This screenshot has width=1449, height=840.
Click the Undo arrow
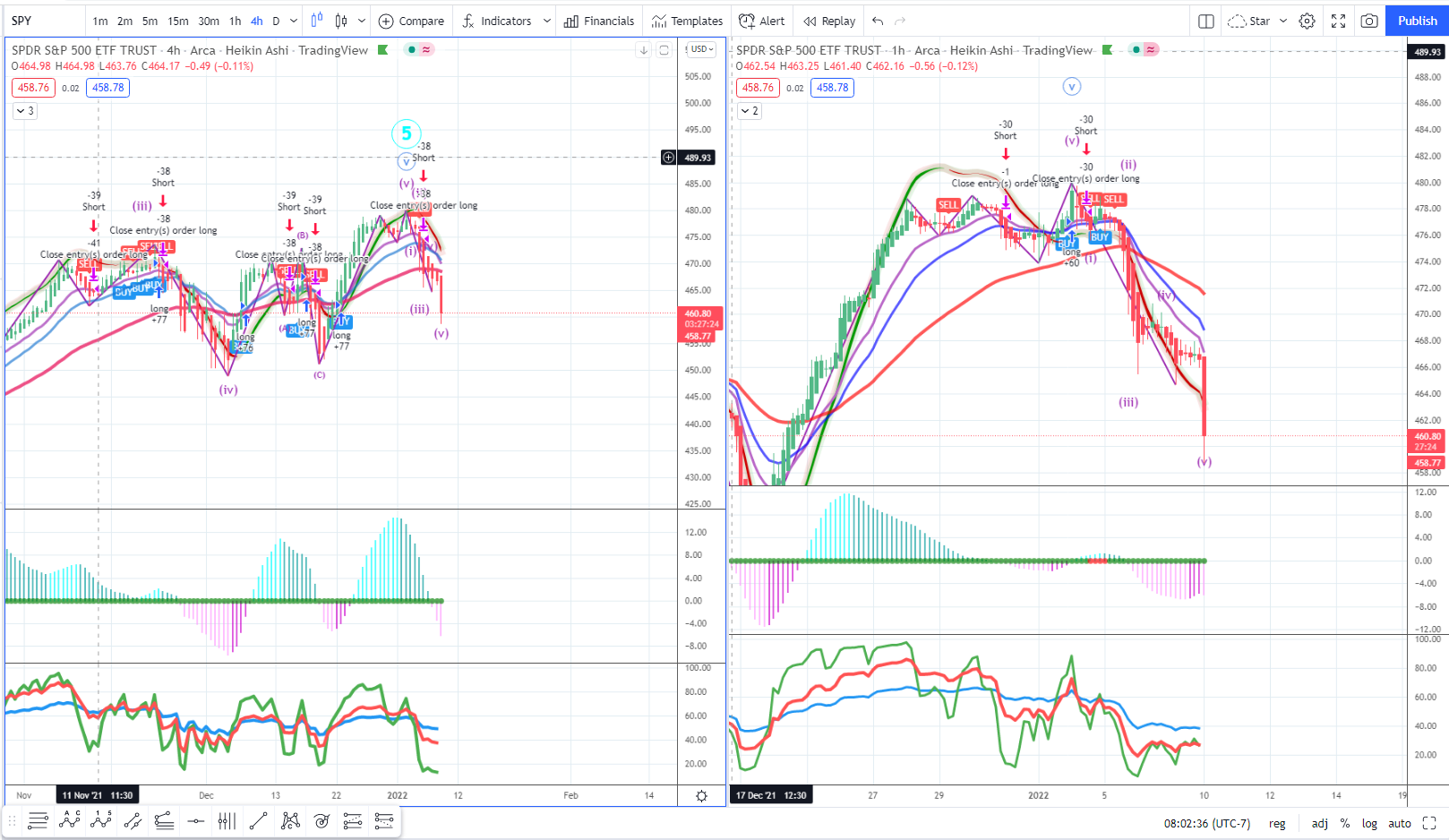tap(878, 21)
